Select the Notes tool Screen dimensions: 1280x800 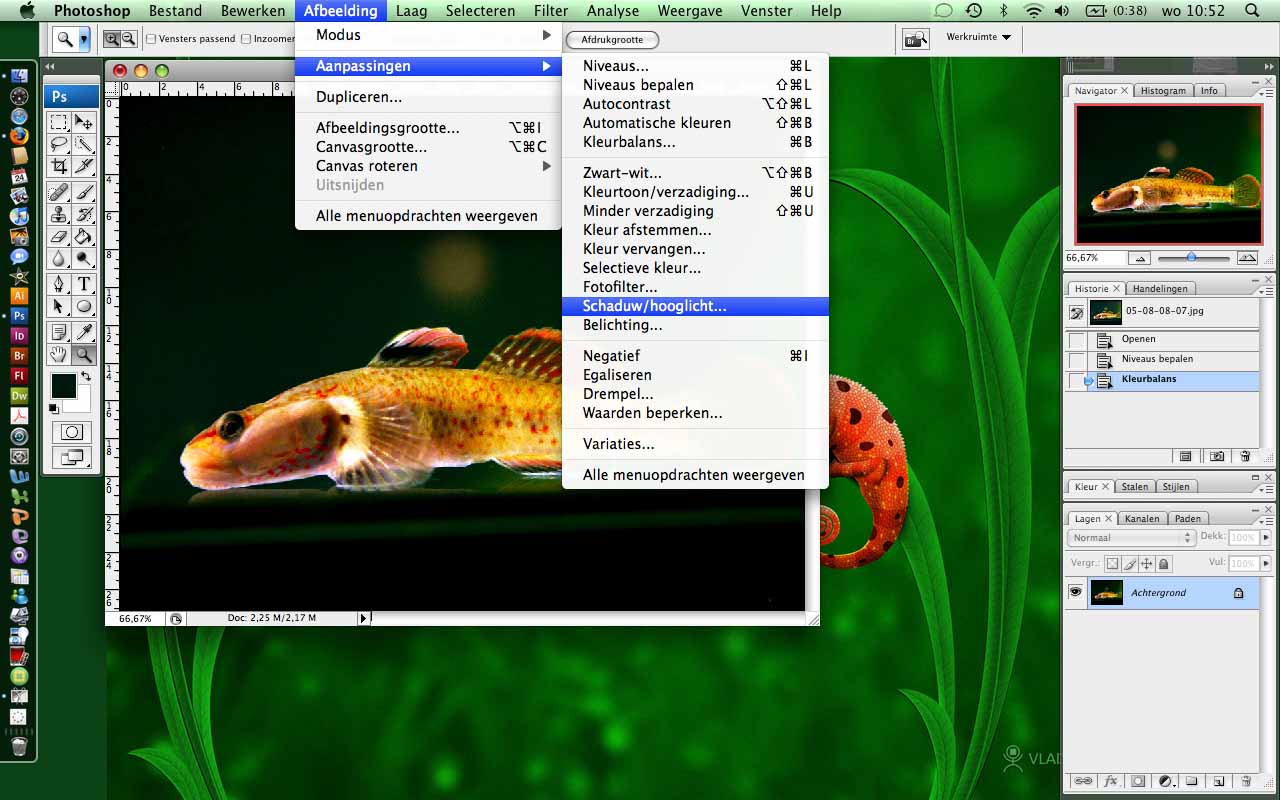pos(60,332)
